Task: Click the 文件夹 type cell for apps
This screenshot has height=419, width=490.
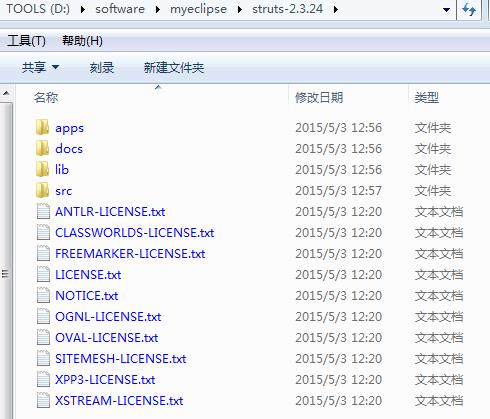Action: [x=433, y=128]
